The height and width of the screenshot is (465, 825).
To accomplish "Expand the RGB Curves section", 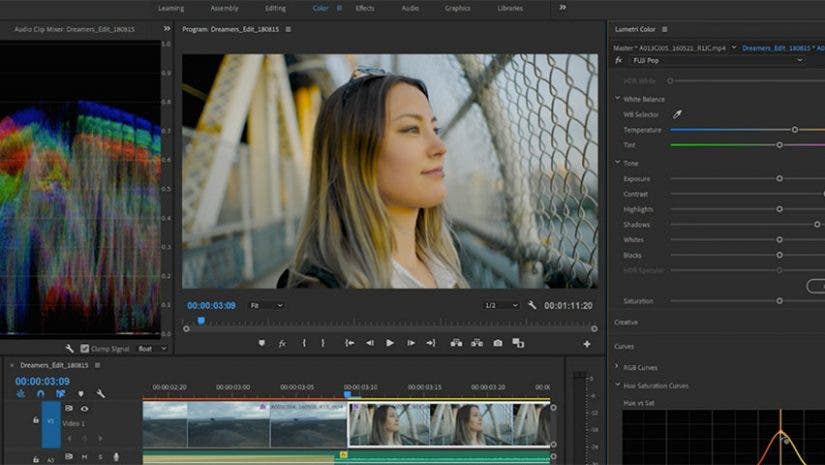I will pyautogui.click(x=618, y=366).
